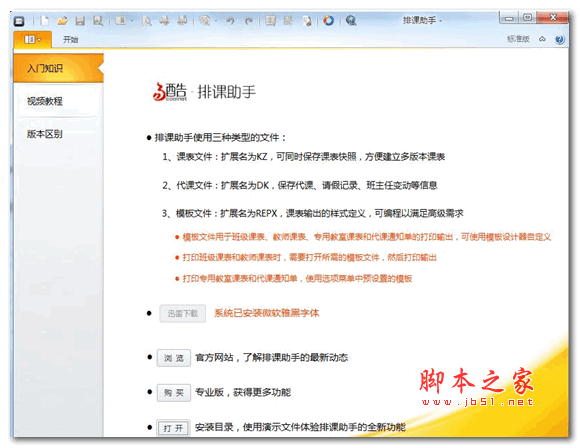The width and height of the screenshot is (580, 448).
Task: Open dropdown arrow next to zoom magnifier icon
Action: (216, 21)
